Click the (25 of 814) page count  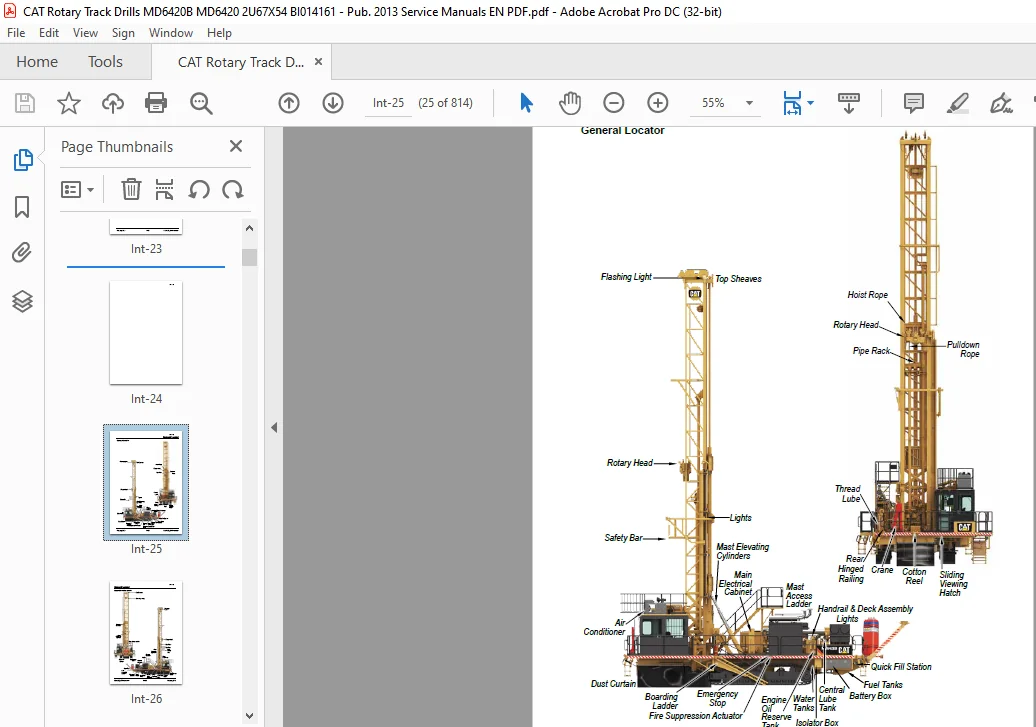445,103
